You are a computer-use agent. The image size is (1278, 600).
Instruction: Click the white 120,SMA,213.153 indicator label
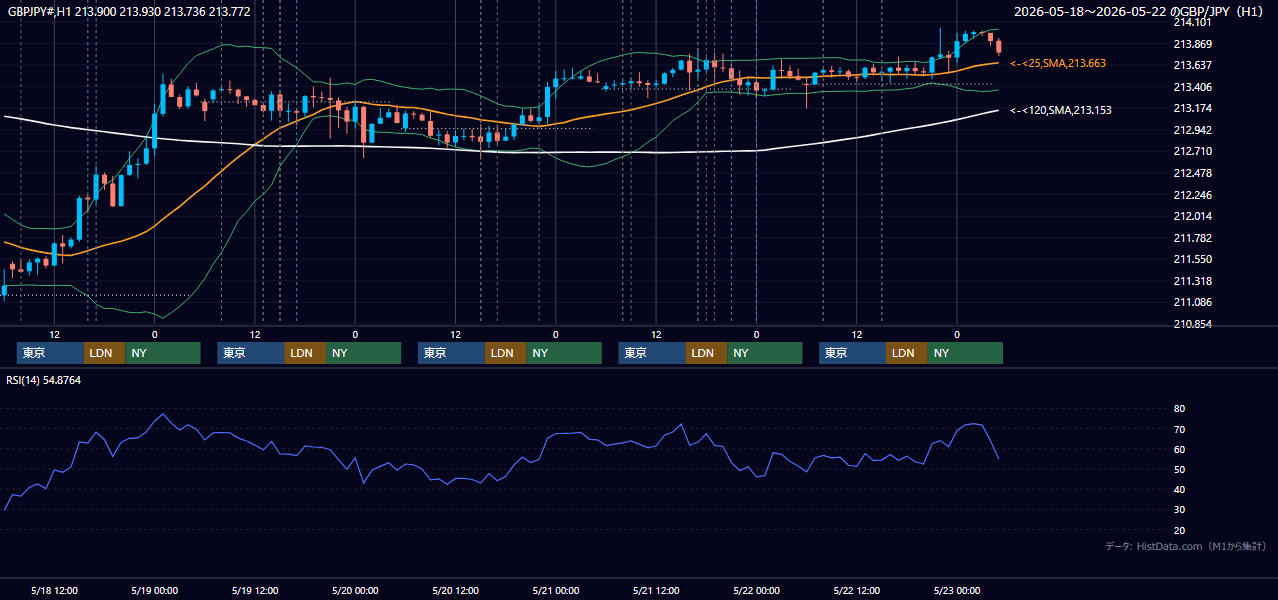point(1061,110)
